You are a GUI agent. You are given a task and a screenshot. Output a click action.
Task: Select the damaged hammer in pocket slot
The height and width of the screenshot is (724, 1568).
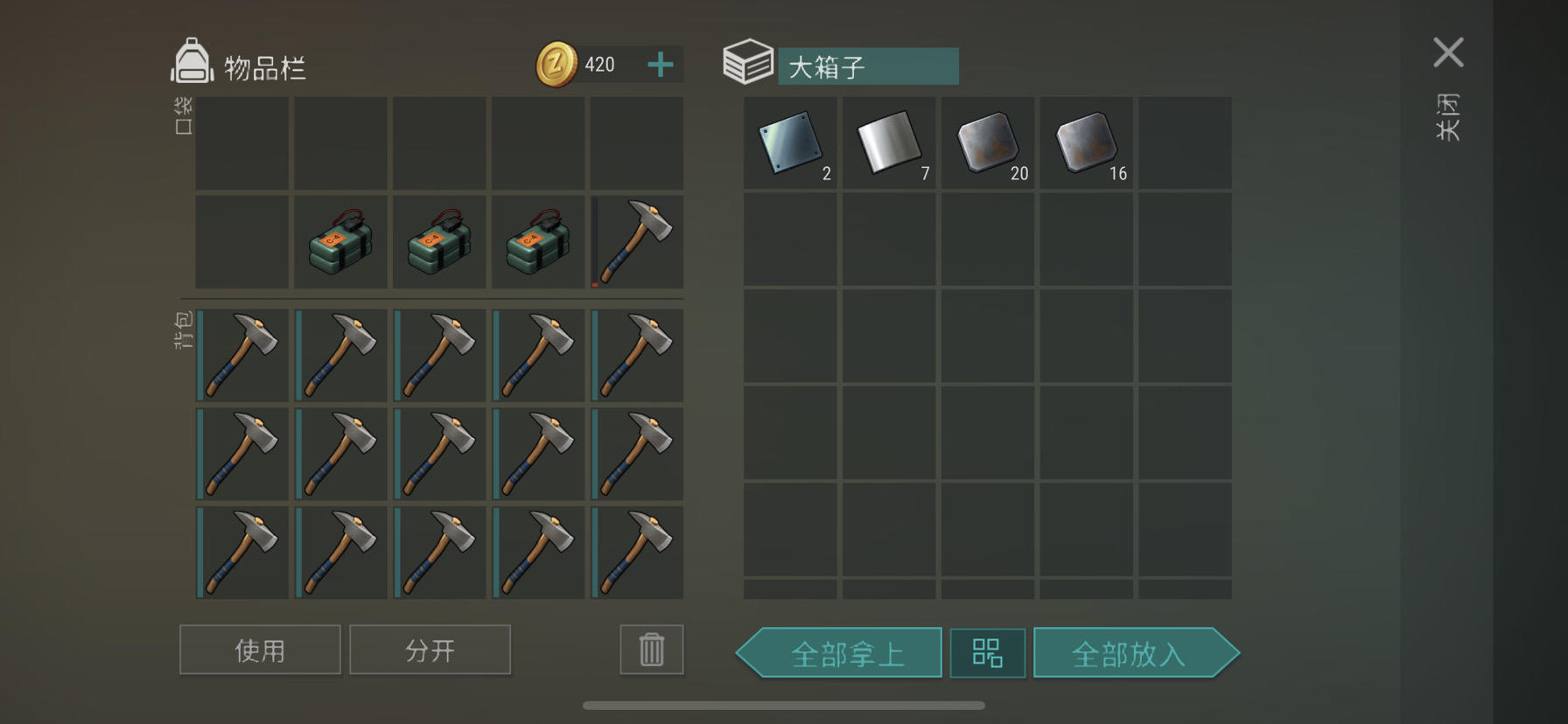coord(637,242)
